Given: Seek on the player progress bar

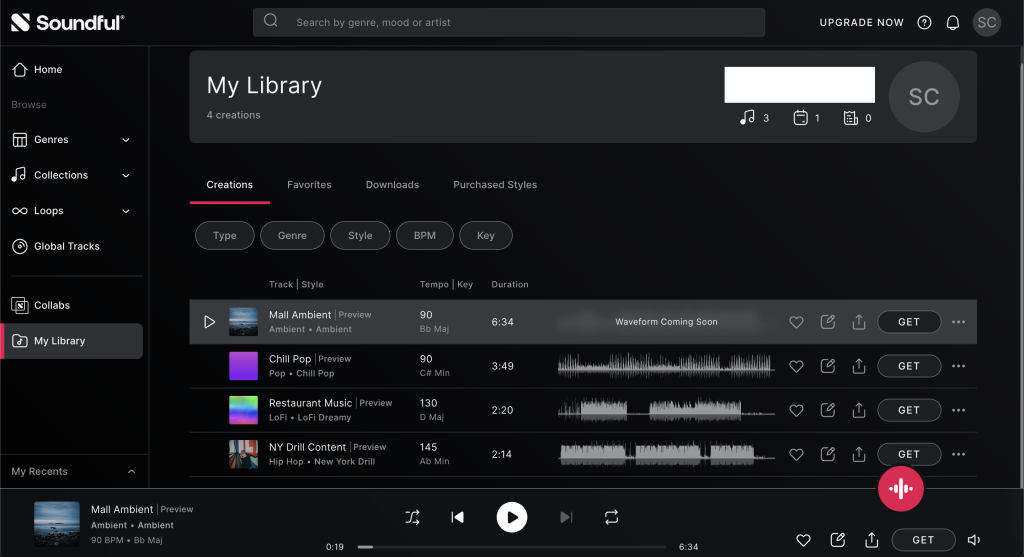Looking at the screenshot, I should (512, 547).
